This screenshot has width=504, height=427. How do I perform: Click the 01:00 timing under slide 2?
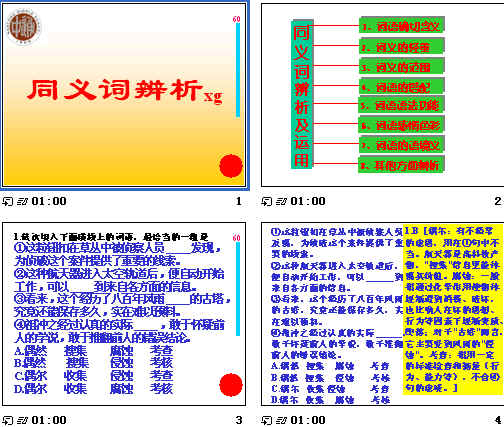click(308, 201)
